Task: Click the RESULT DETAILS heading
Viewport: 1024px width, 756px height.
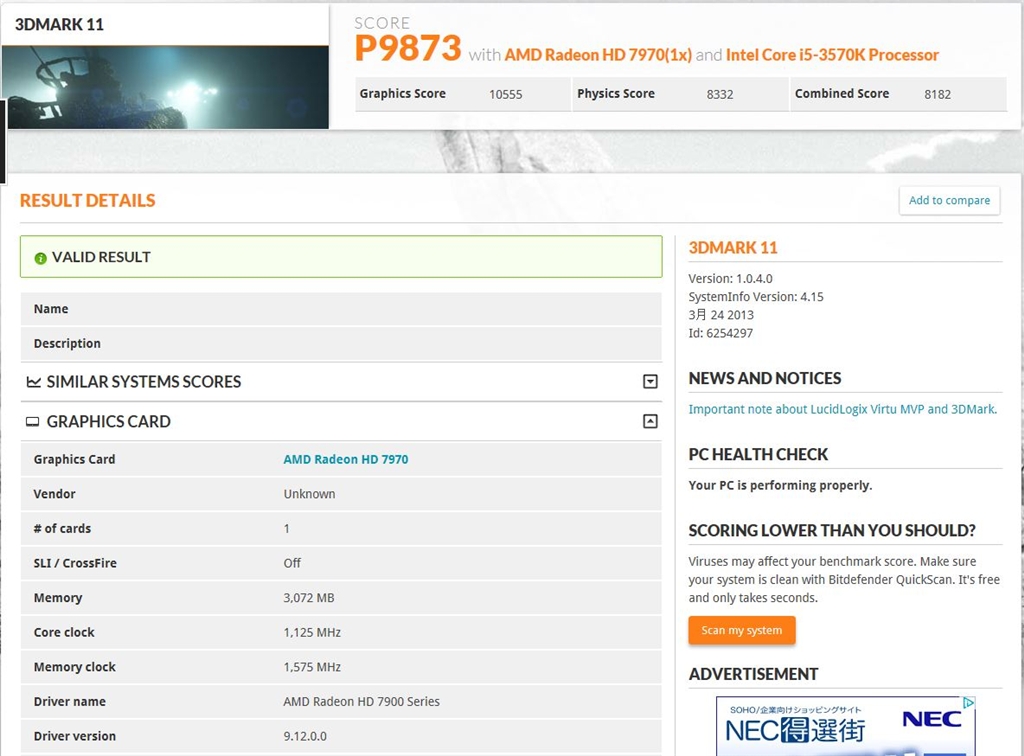Action: point(88,200)
